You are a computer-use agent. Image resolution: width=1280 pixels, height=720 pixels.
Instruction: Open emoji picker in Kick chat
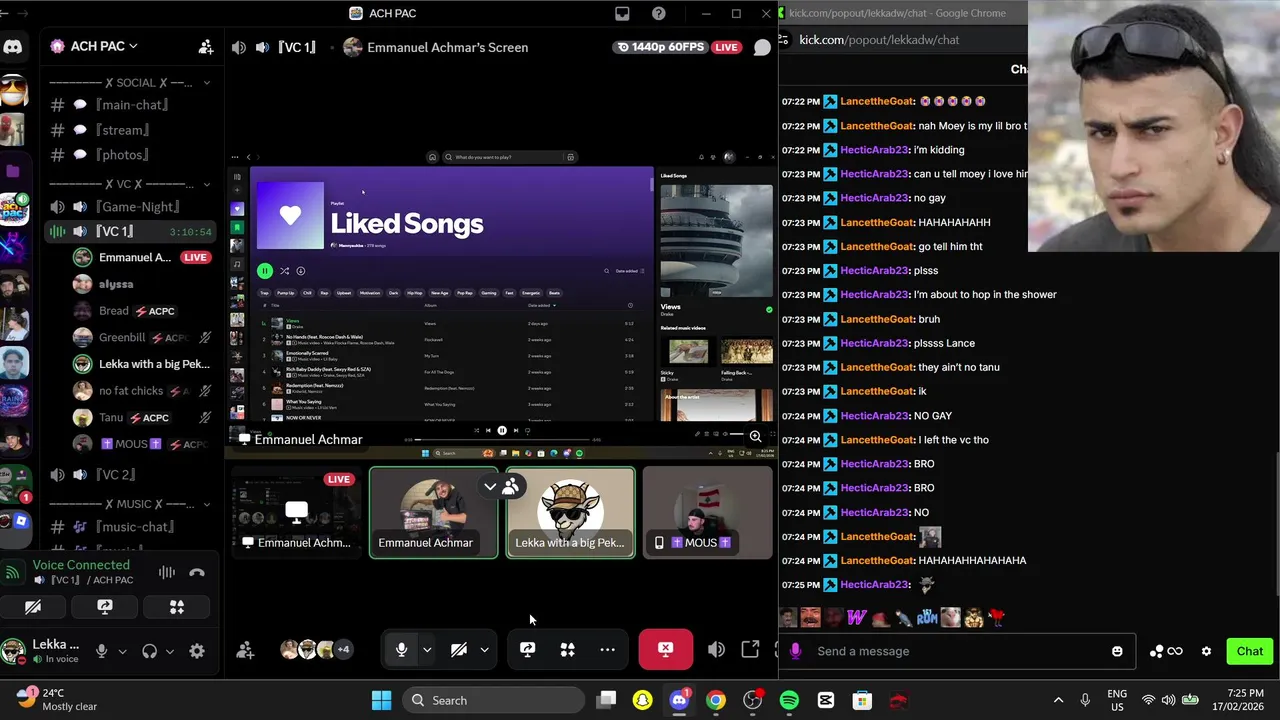point(1117,651)
